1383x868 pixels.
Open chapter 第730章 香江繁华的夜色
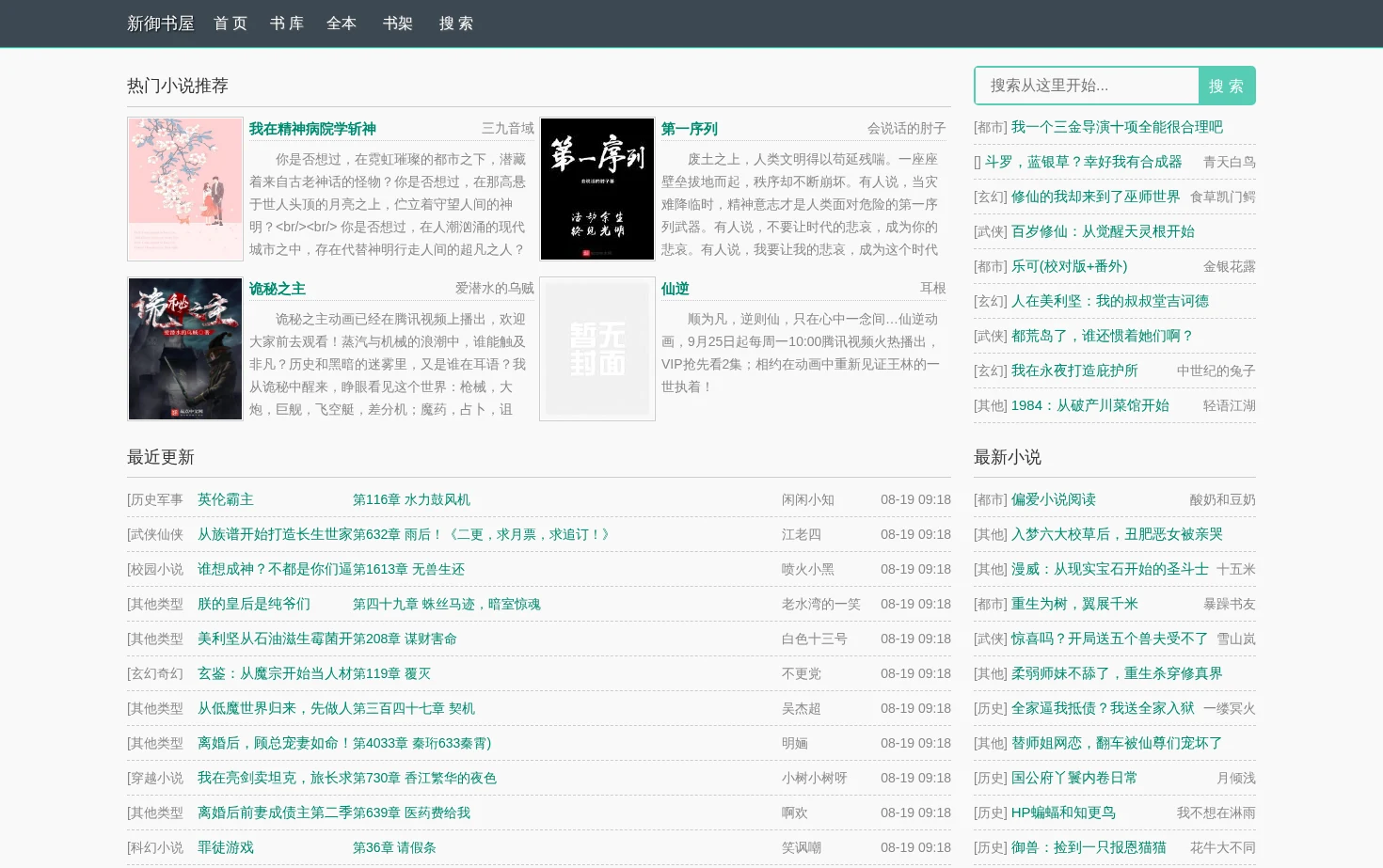point(424,778)
